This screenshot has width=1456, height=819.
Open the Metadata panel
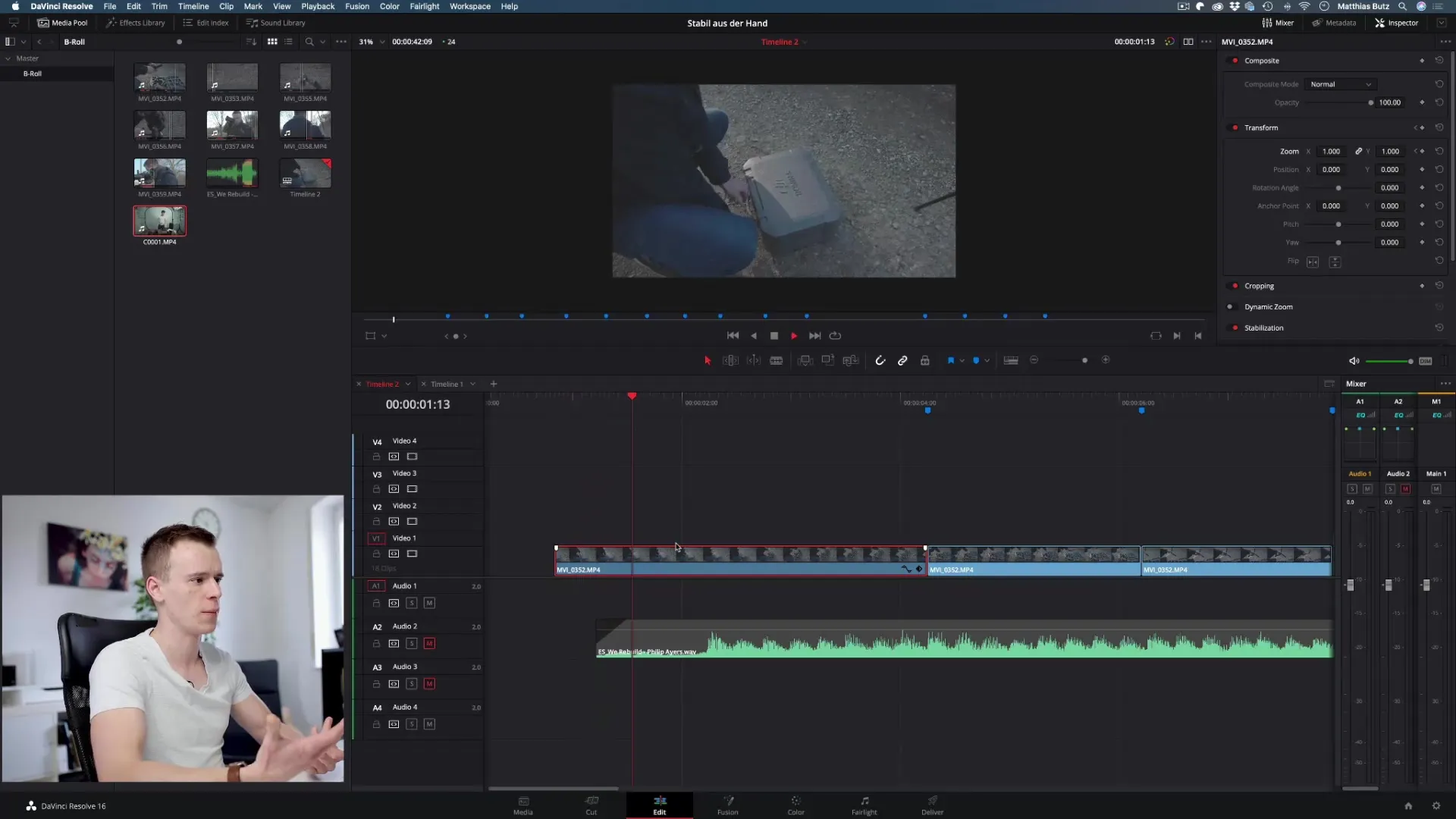point(1334,23)
